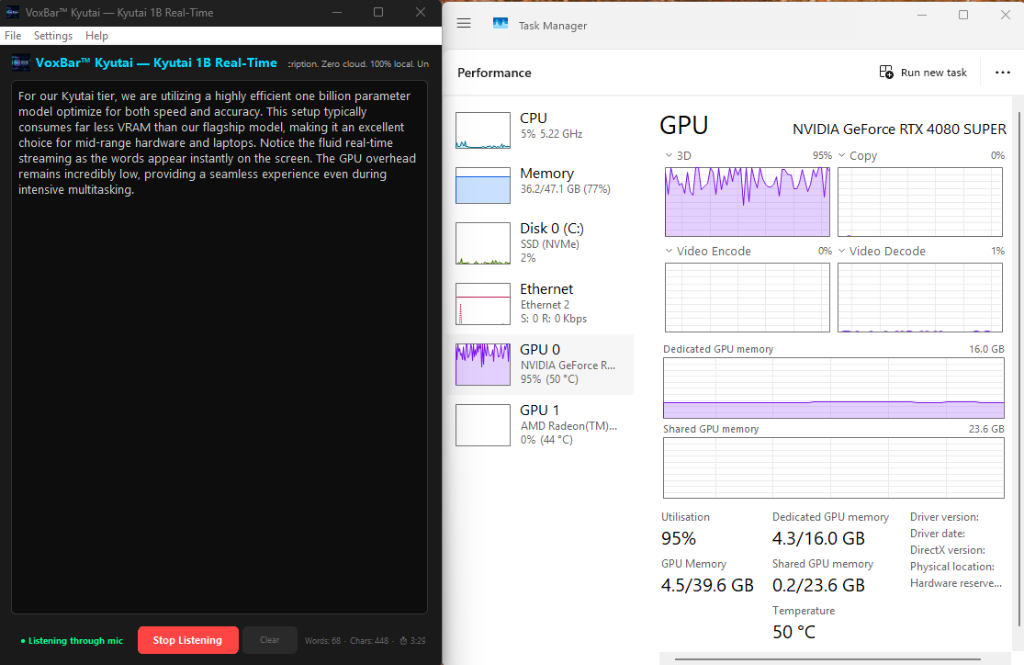The height and width of the screenshot is (665, 1024).
Task: Click the VoxBar logo in the header
Action: (21, 63)
